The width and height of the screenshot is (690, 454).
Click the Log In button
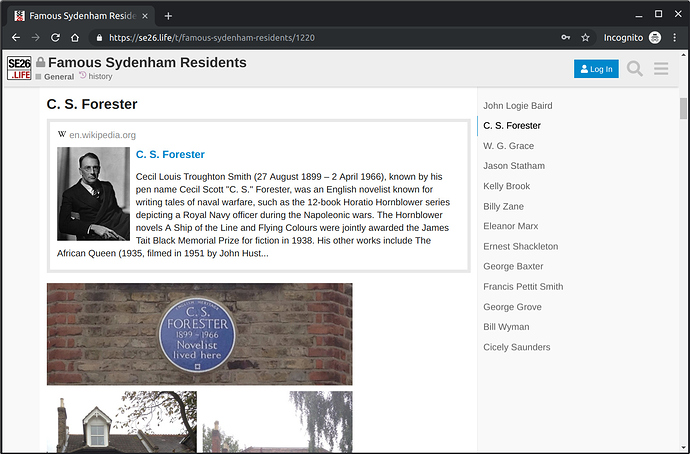click(x=596, y=69)
